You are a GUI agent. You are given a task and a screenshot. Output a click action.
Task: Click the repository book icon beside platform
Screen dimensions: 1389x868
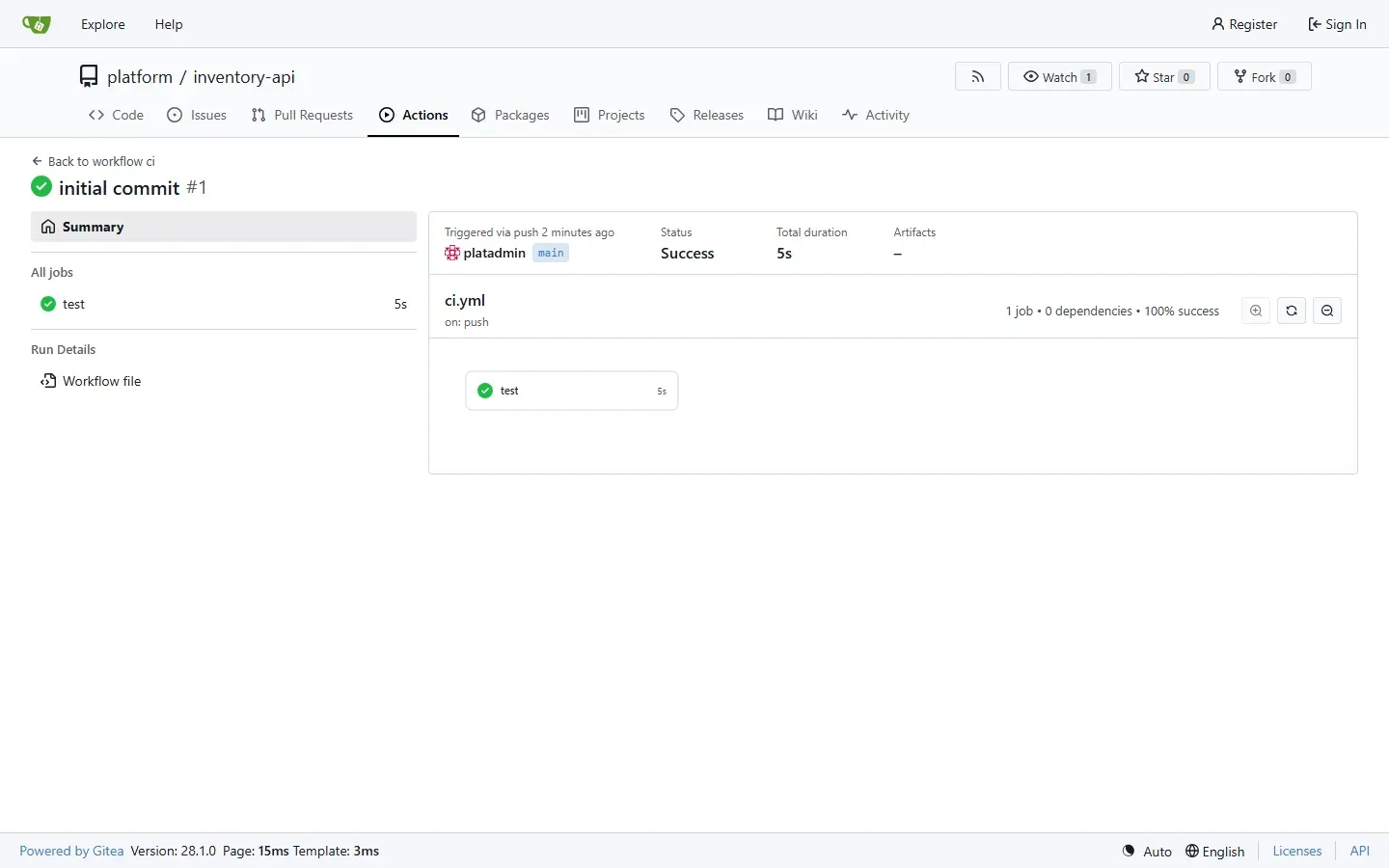89,76
